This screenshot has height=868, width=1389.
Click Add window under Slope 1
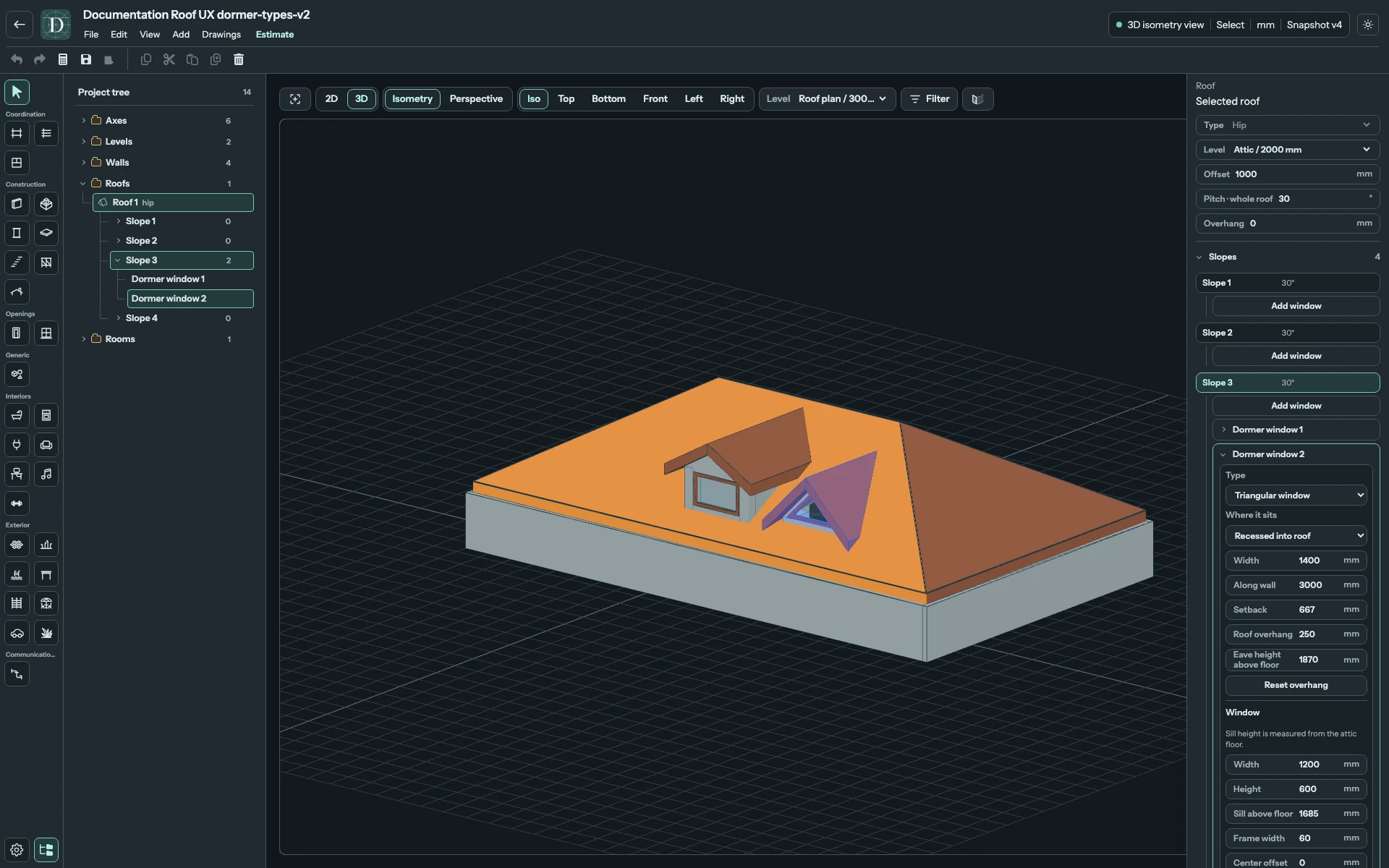click(x=1296, y=306)
